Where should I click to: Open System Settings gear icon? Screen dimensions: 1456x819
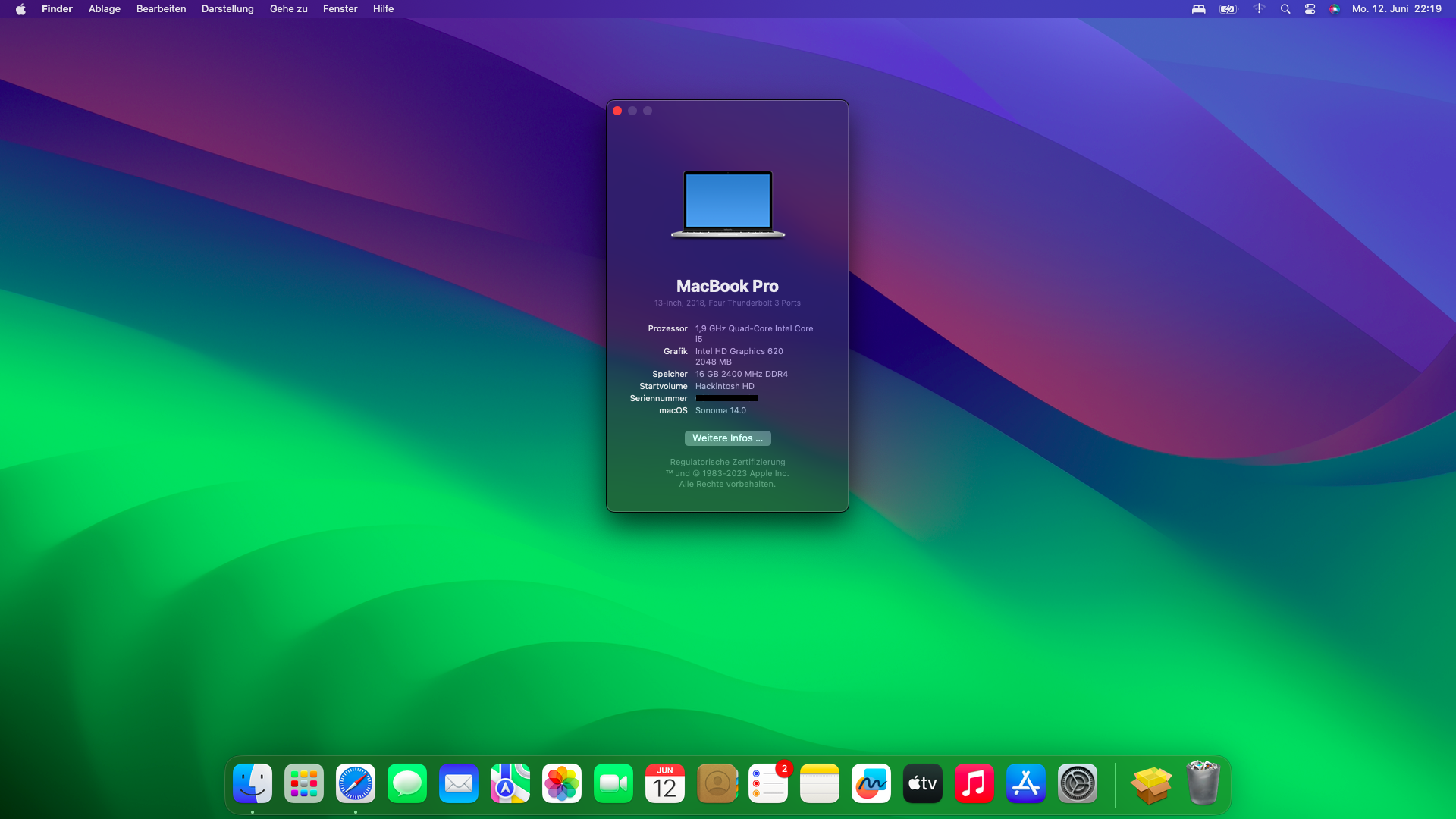[x=1078, y=783]
